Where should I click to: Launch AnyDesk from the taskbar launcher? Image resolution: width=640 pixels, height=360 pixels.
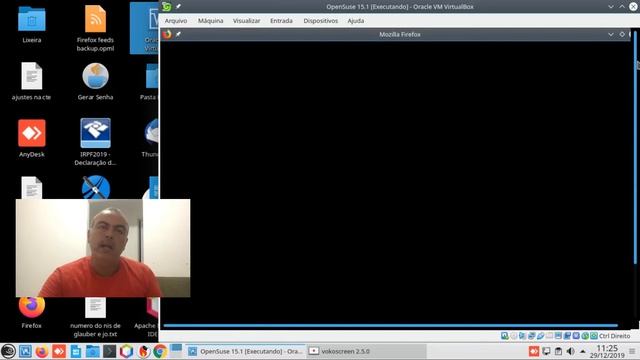[x=59, y=351]
